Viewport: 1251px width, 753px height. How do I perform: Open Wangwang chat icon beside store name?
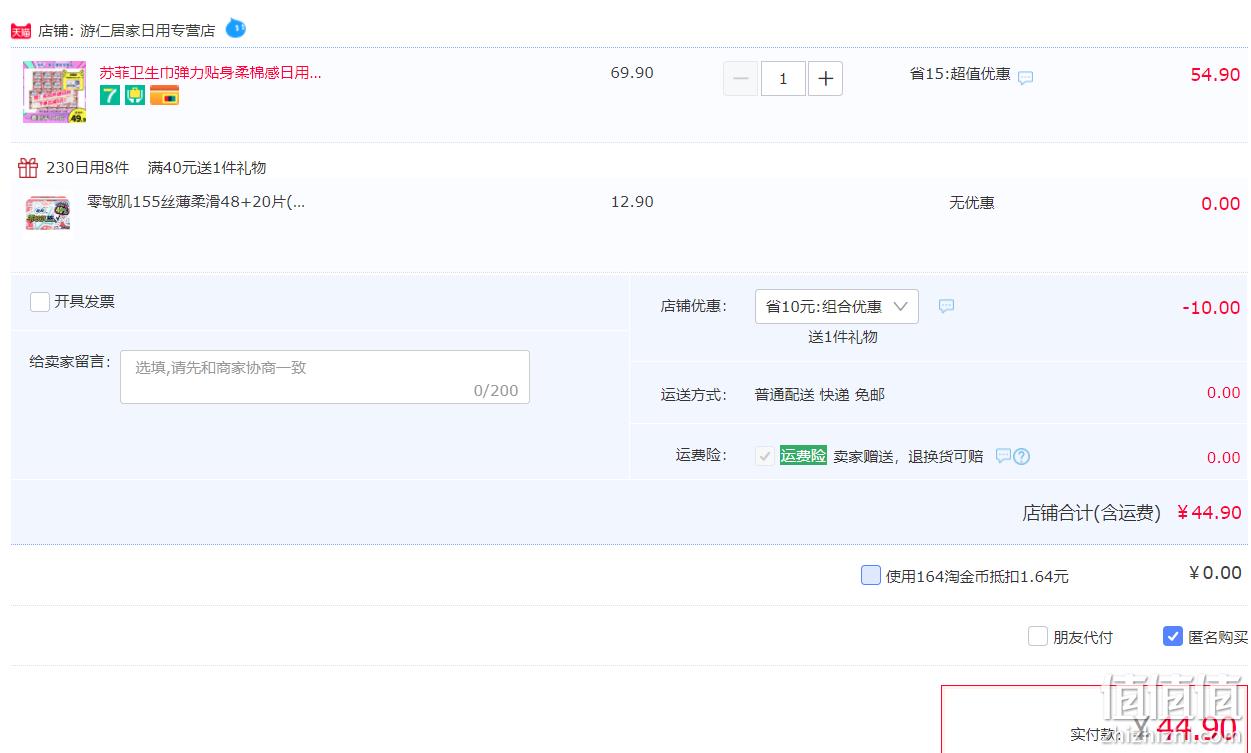(x=235, y=28)
